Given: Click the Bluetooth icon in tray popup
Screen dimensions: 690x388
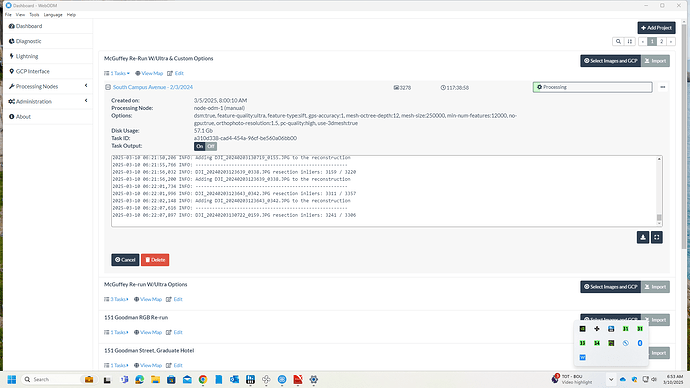Looking at the screenshot, I should coord(640,343).
